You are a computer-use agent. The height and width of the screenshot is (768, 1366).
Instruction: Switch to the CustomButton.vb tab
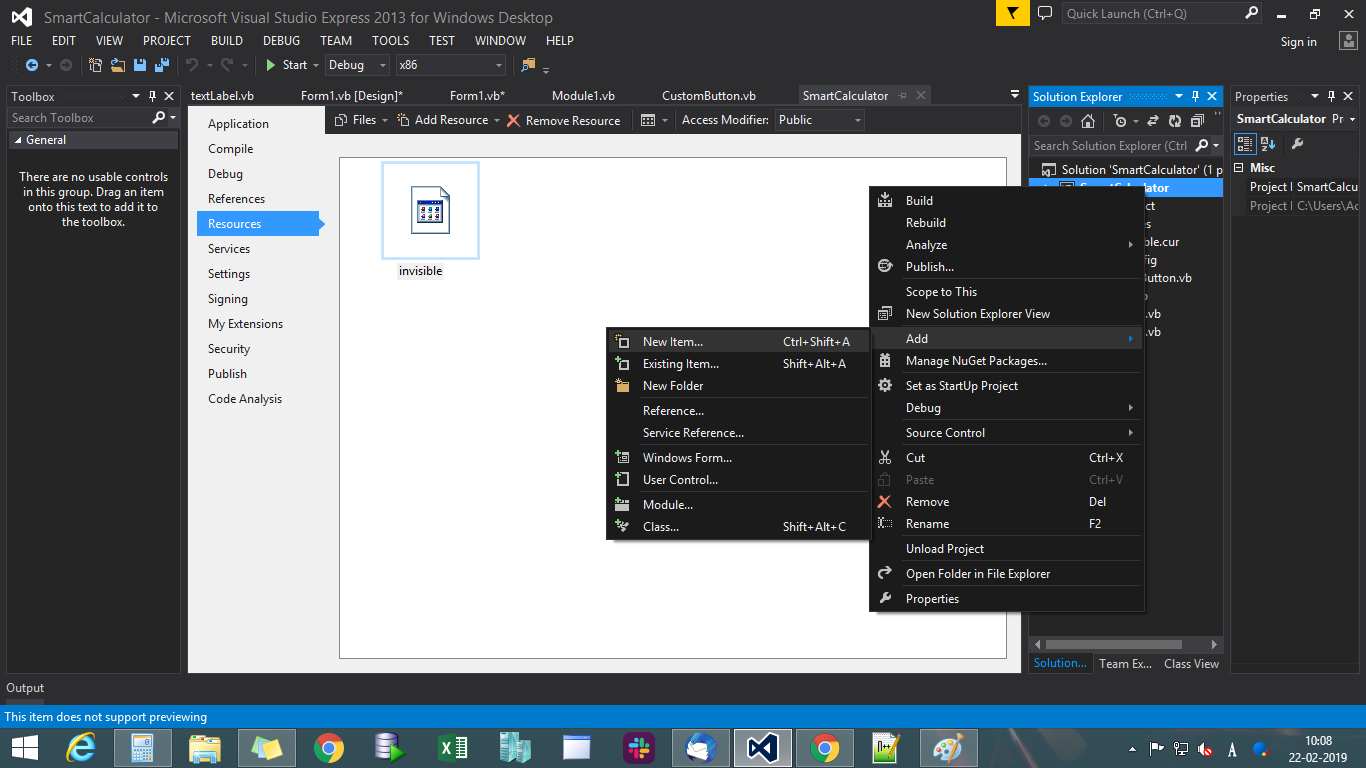click(709, 96)
